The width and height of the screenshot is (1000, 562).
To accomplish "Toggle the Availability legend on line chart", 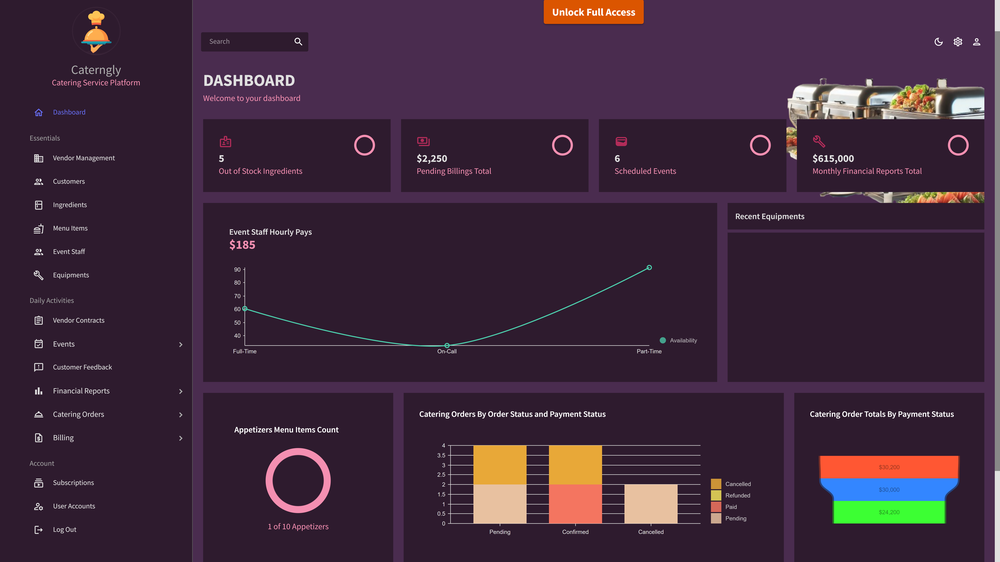I will tap(679, 341).
